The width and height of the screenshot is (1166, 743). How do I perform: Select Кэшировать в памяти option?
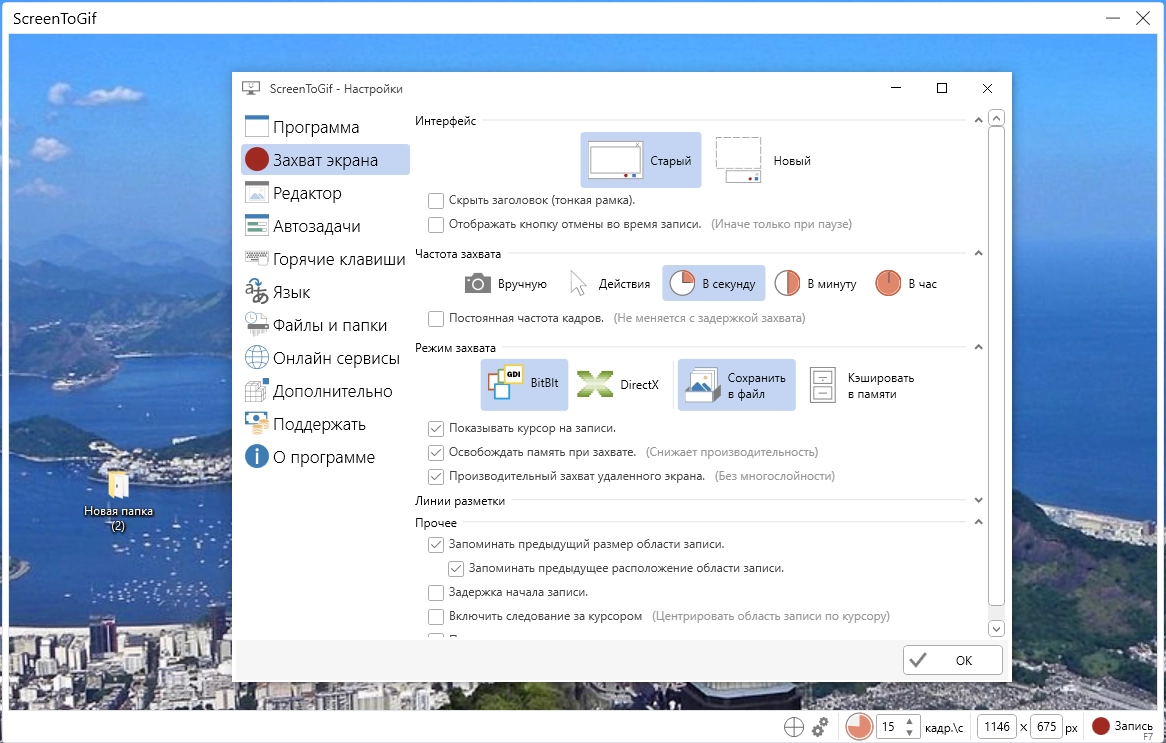pos(863,385)
